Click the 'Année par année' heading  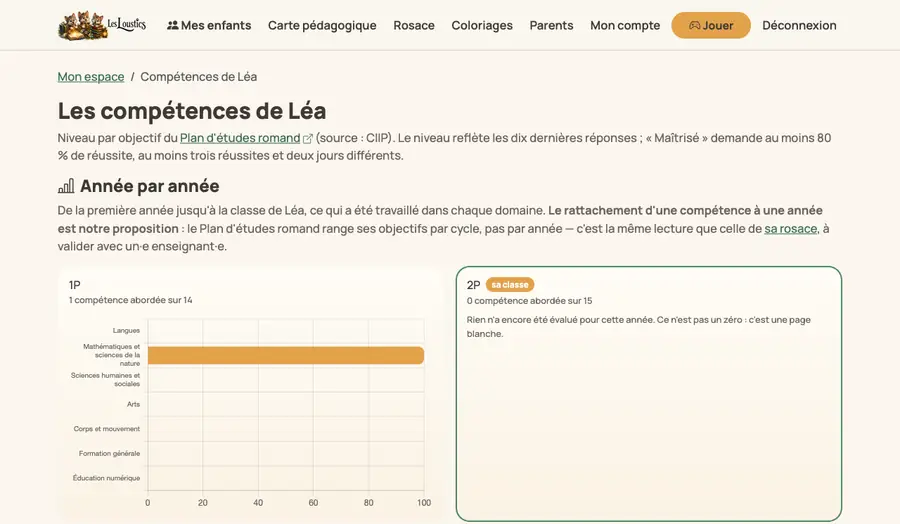click(x=150, y=186)
